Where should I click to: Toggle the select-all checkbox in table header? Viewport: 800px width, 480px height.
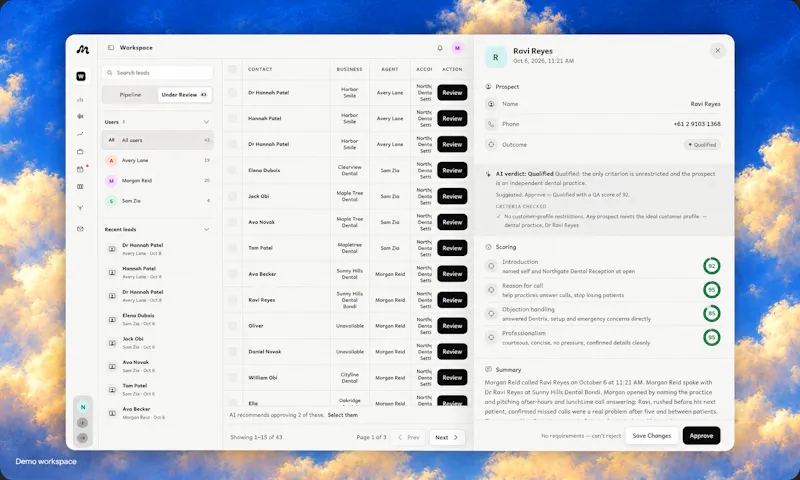tap(232, 69)
